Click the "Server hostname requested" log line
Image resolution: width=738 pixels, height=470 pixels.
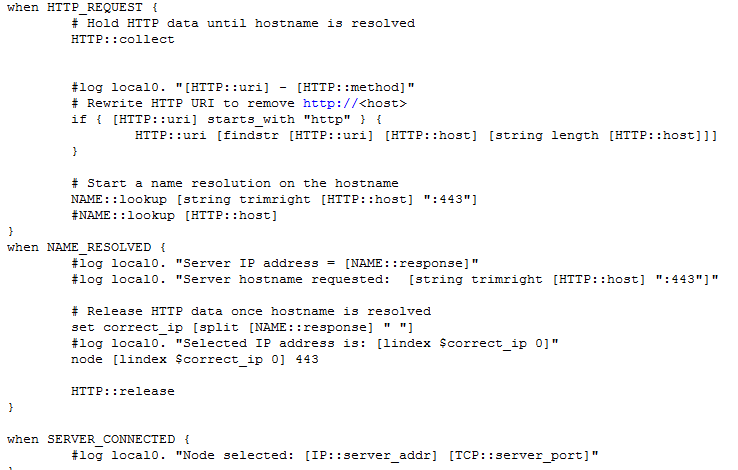(395, 278)
